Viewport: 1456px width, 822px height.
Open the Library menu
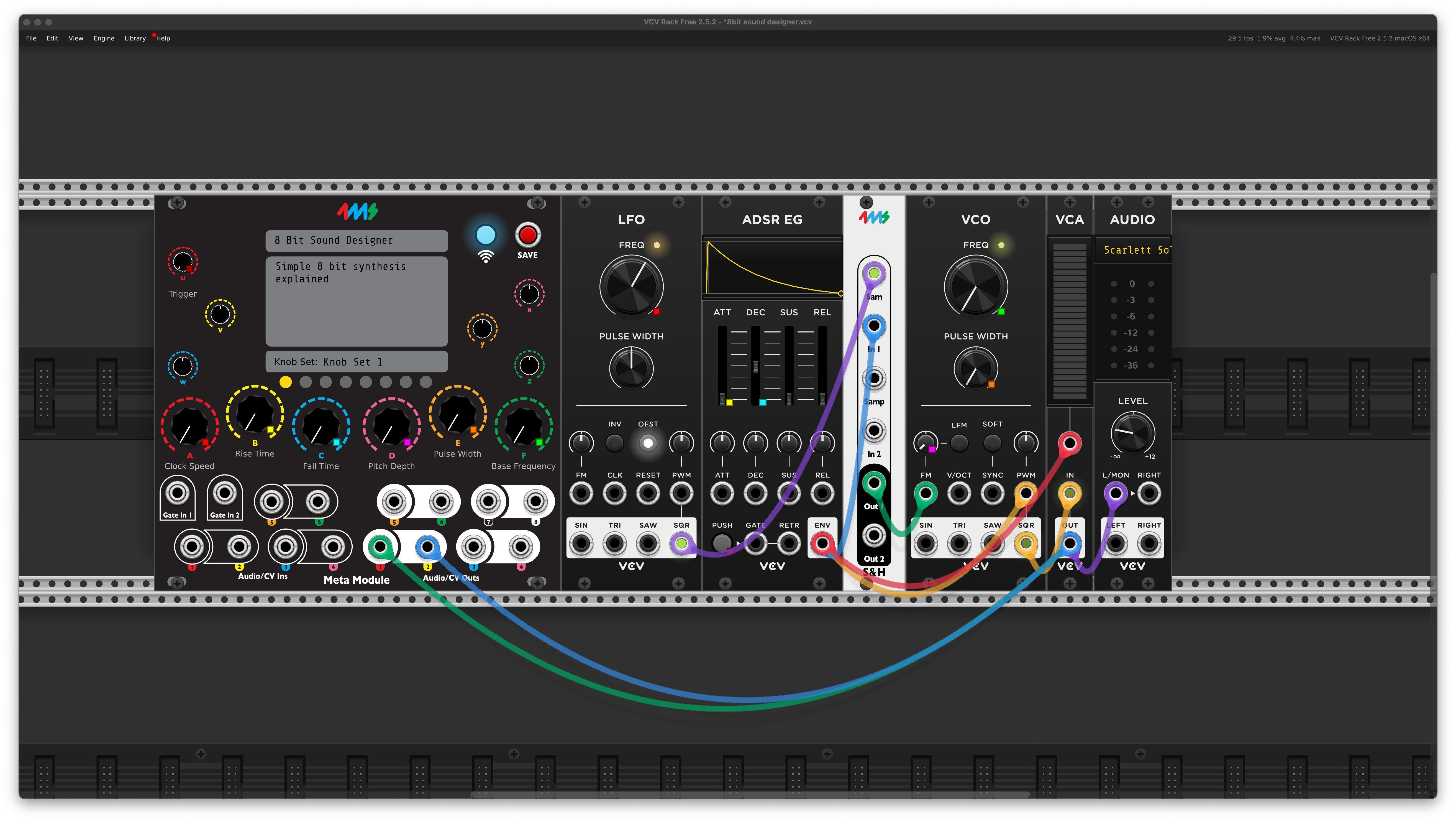[x=135, y=39]
